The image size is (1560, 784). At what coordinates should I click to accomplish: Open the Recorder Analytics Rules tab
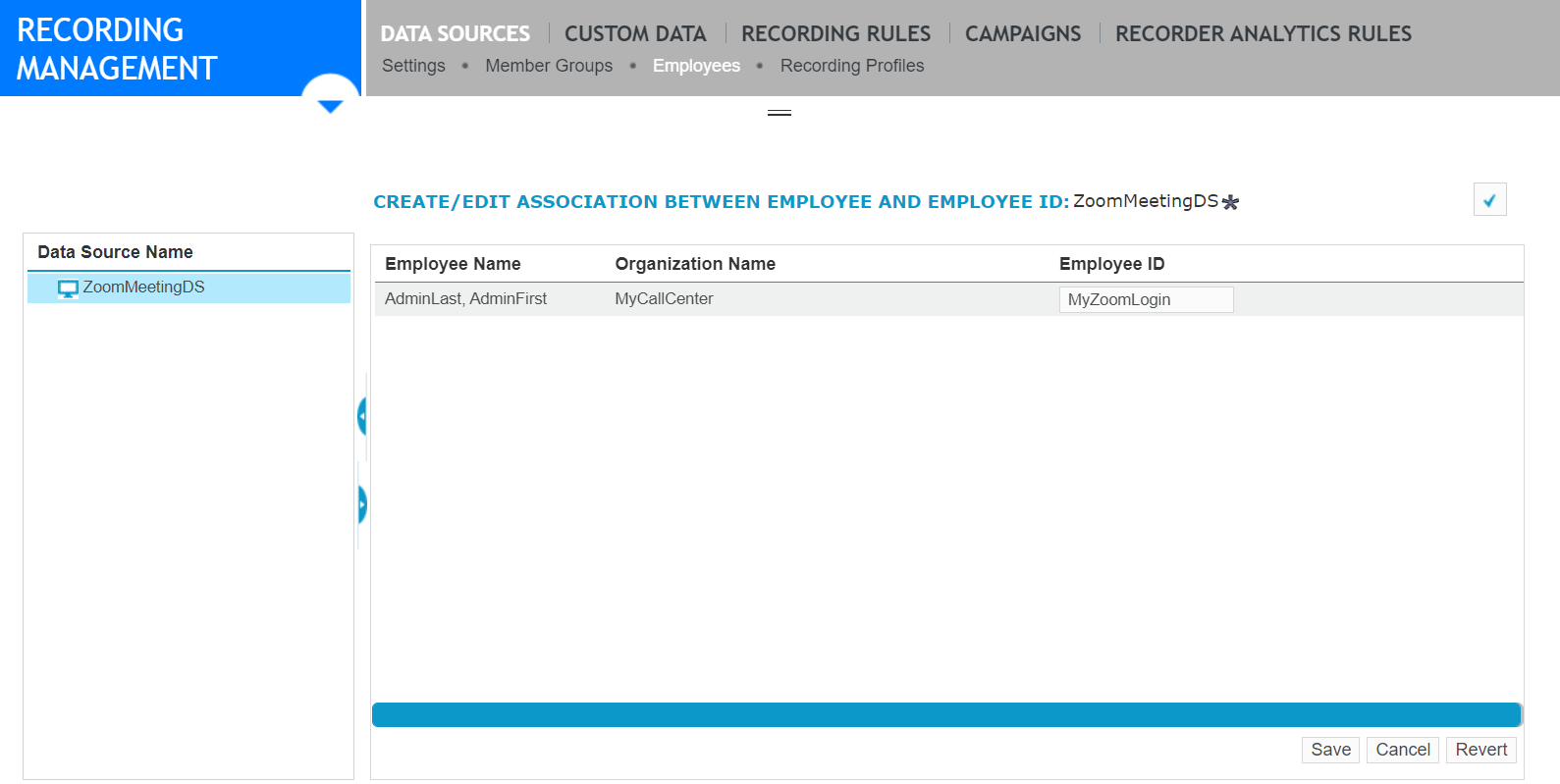point(1264,33)
